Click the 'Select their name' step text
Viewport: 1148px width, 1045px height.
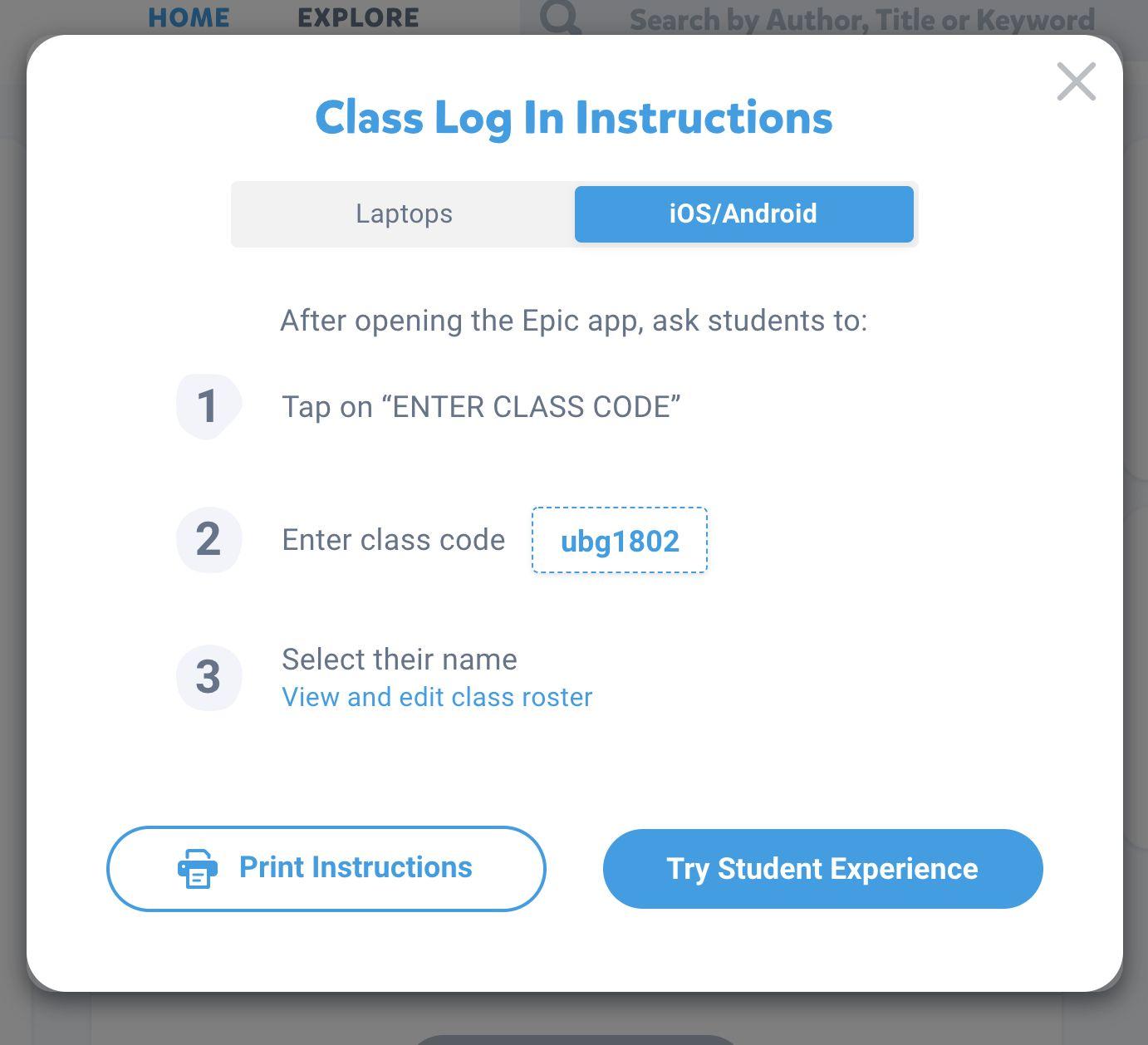pyautogui.click(x=400, y=659)
